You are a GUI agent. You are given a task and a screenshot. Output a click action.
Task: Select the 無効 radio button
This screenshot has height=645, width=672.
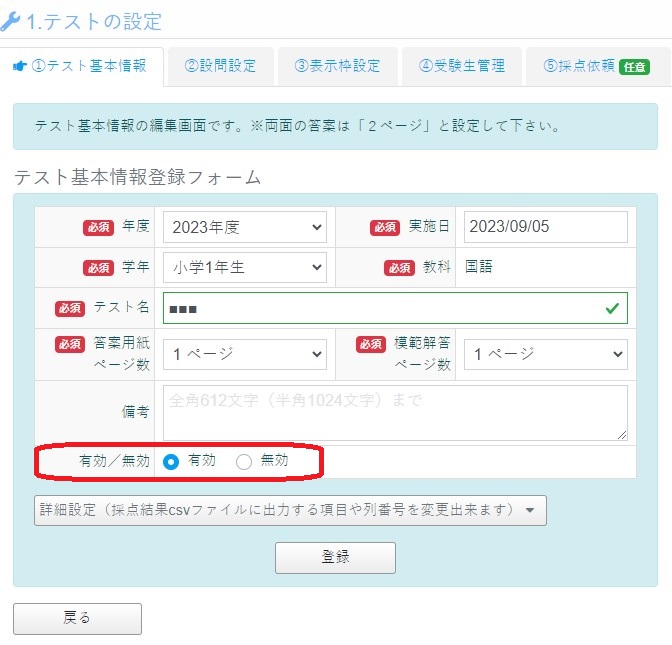tap(244, 462)
